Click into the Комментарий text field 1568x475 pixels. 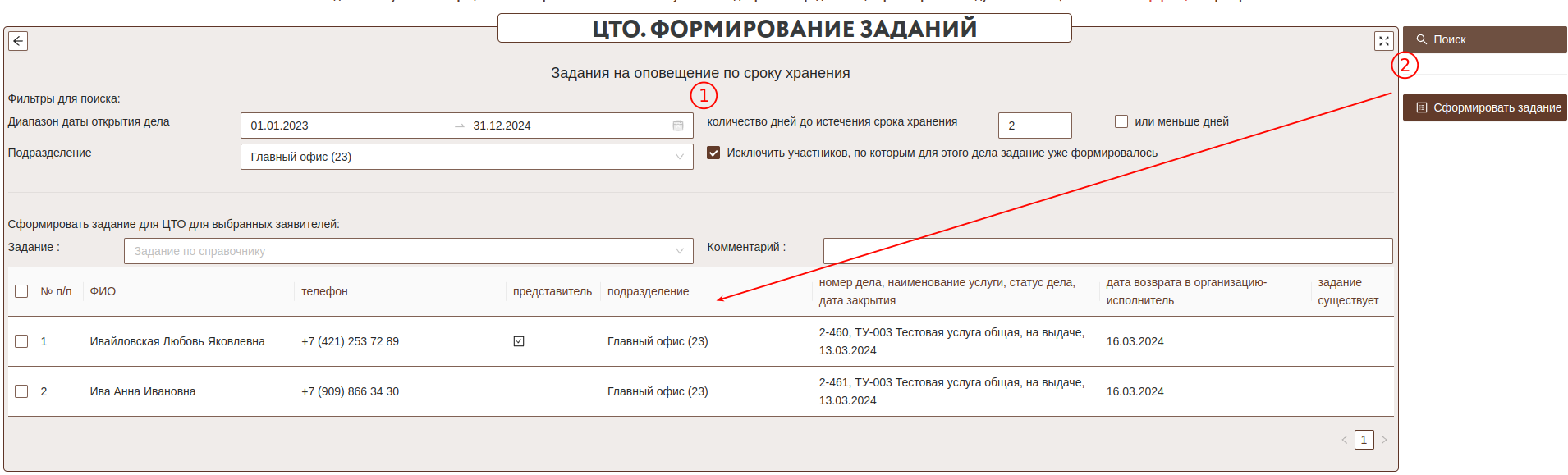(x=1107, y=251)
